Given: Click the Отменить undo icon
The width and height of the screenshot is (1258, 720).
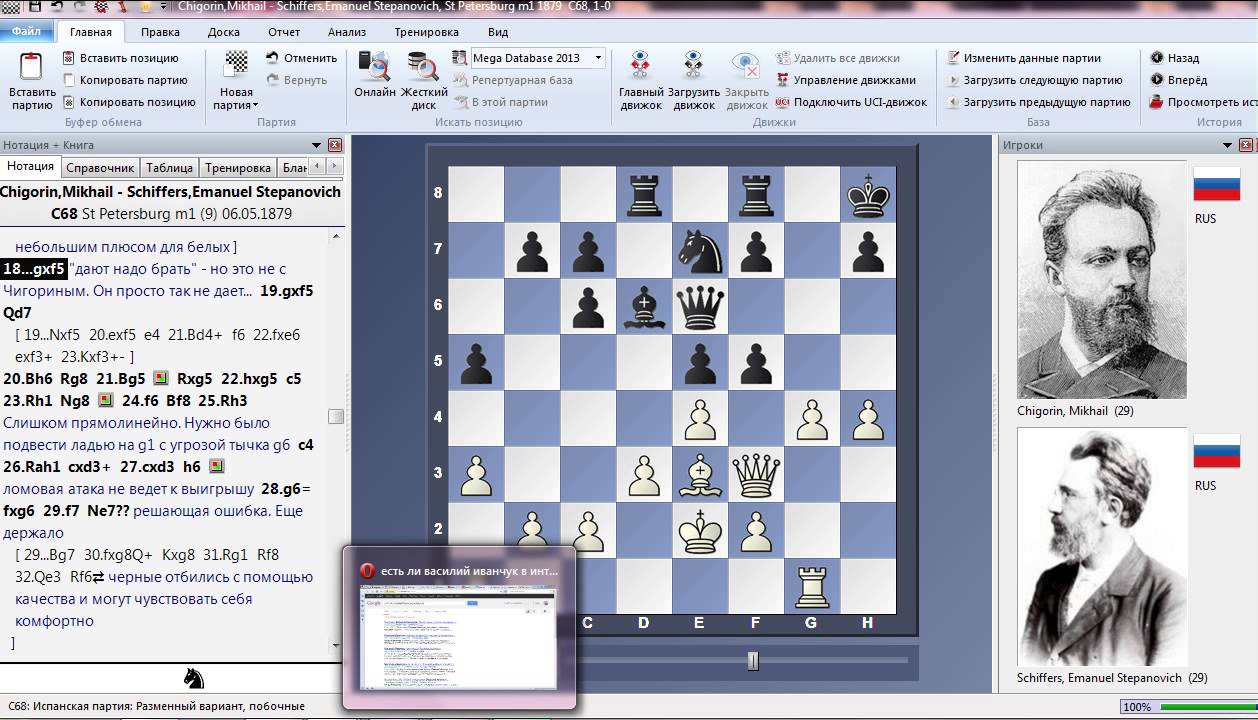Looking at the screenshot, I should (x=272, y=58).
